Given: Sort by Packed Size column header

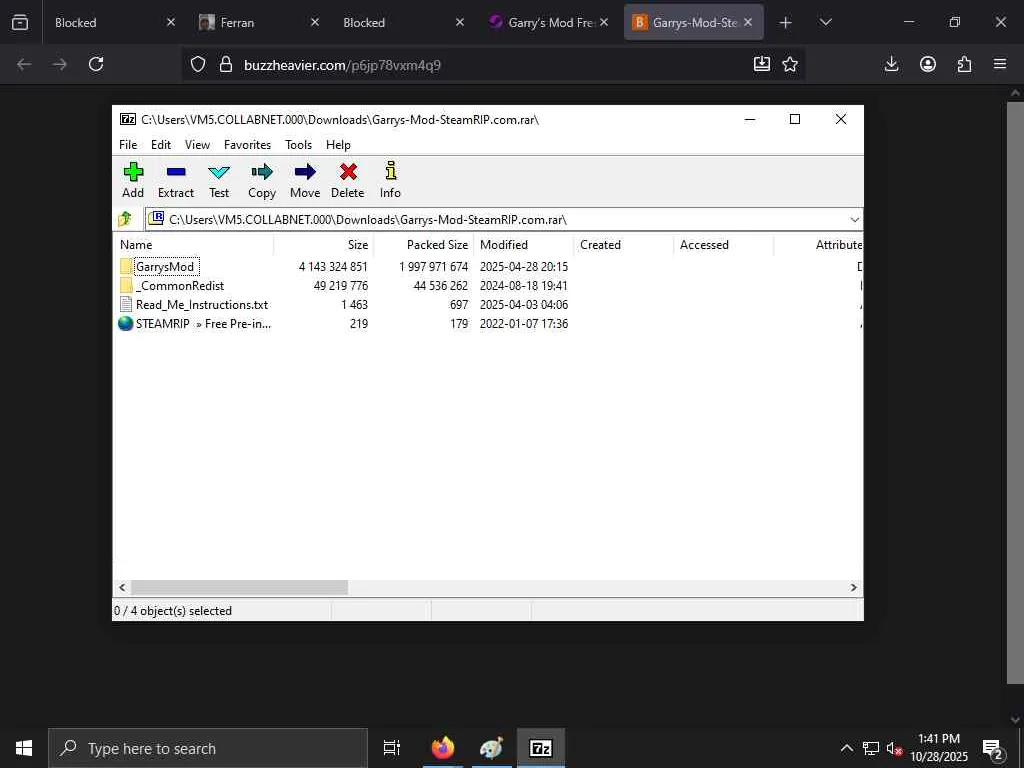Looking at the screenshot, I should 423,244.
